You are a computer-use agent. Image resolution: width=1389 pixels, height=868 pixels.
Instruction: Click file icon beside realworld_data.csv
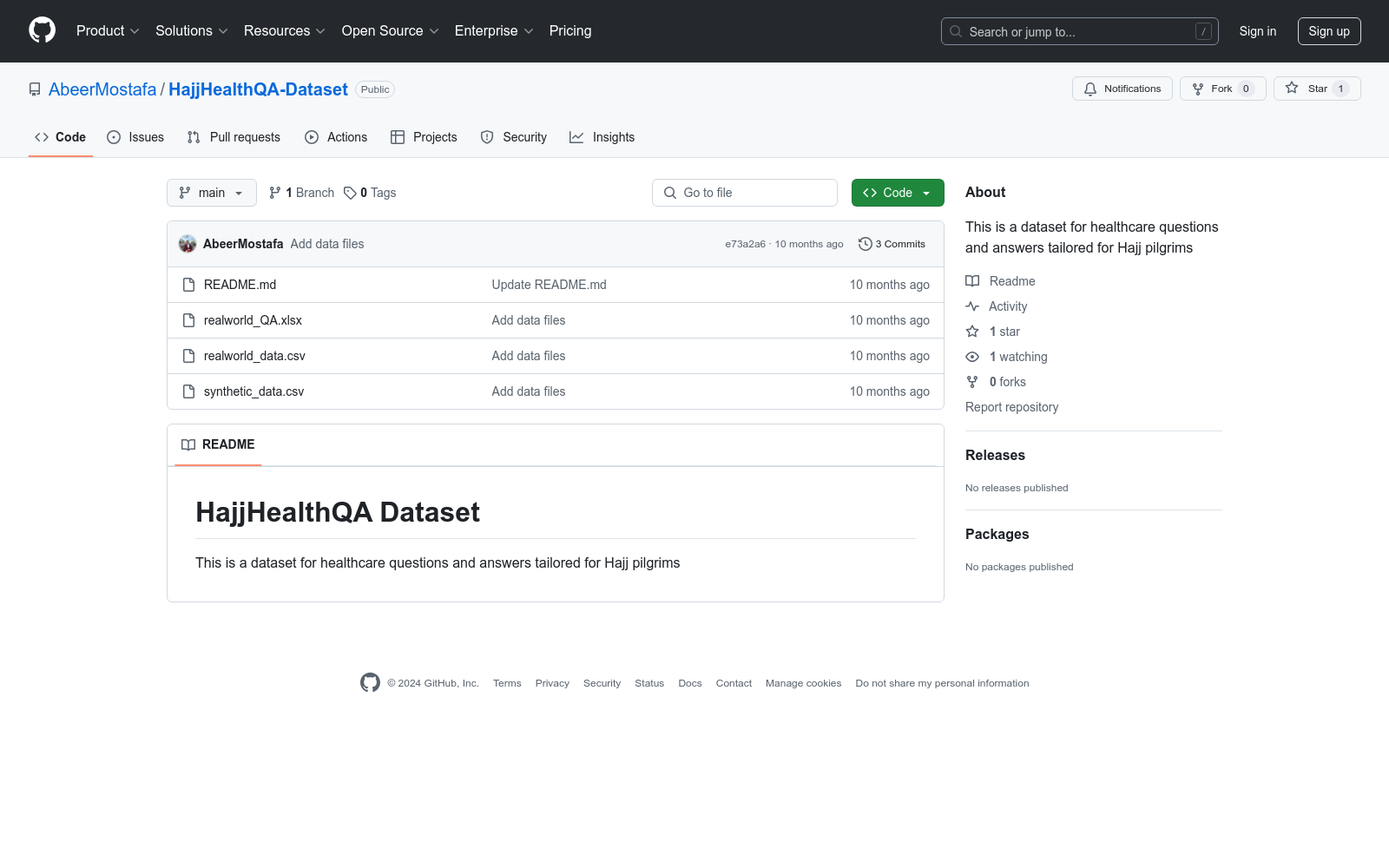point(188,356)
